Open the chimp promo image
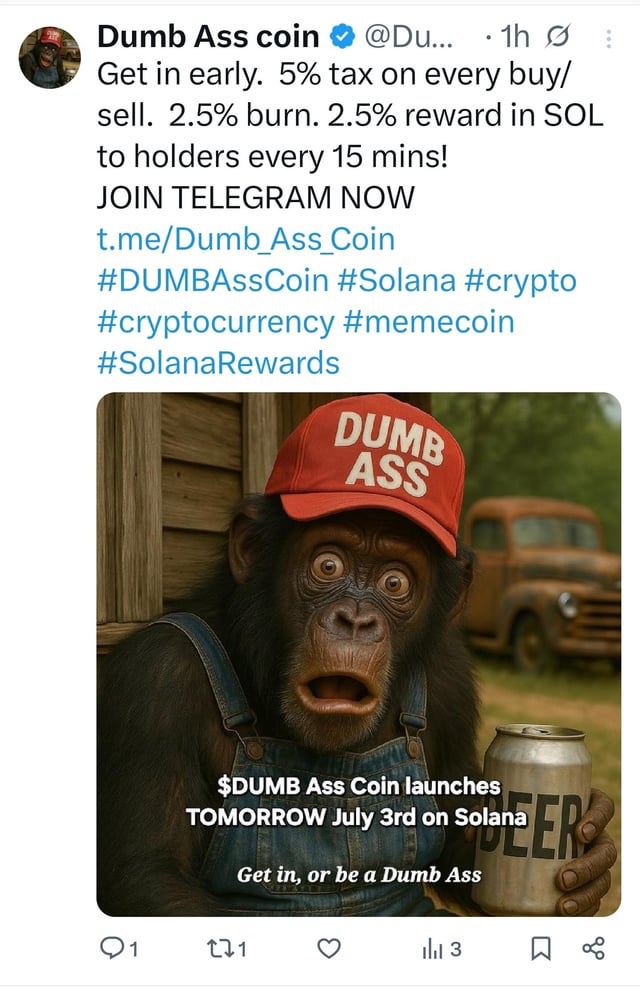 [358, 654]
